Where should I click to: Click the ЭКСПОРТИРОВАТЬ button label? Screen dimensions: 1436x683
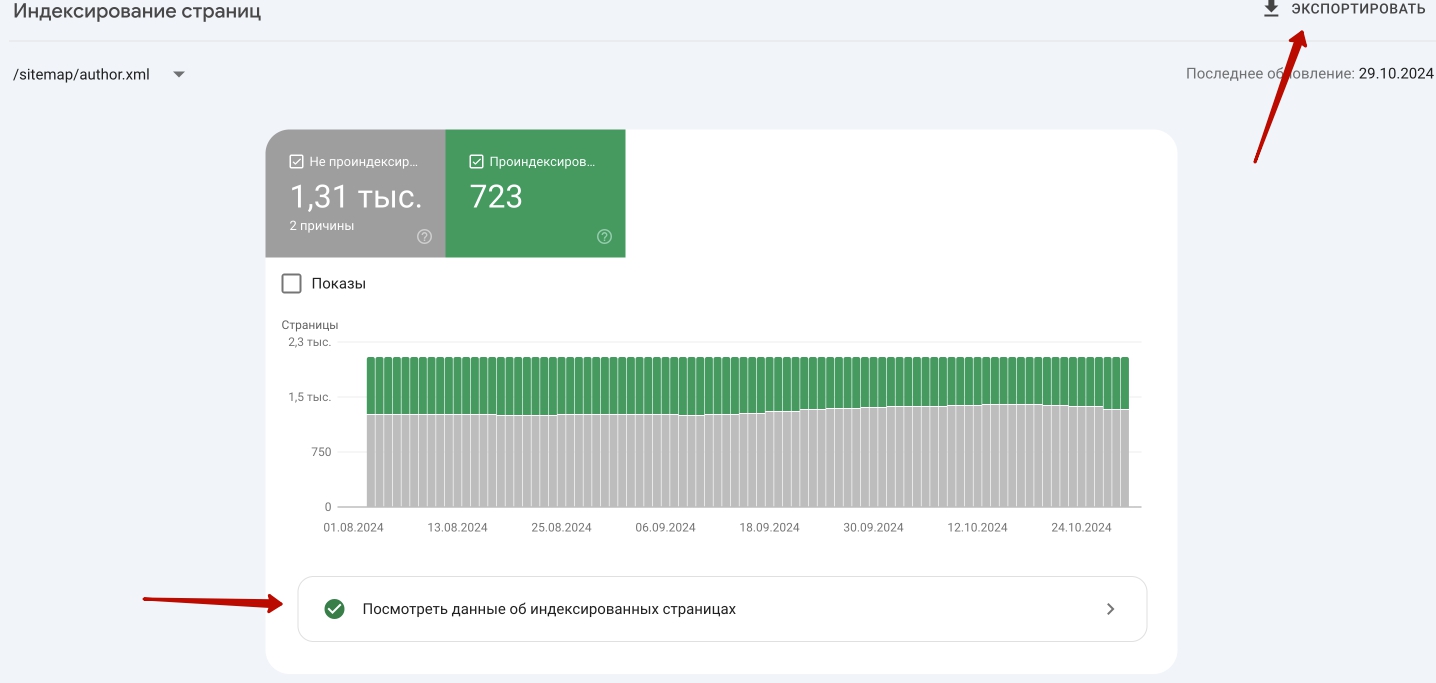coord(1357,9)
